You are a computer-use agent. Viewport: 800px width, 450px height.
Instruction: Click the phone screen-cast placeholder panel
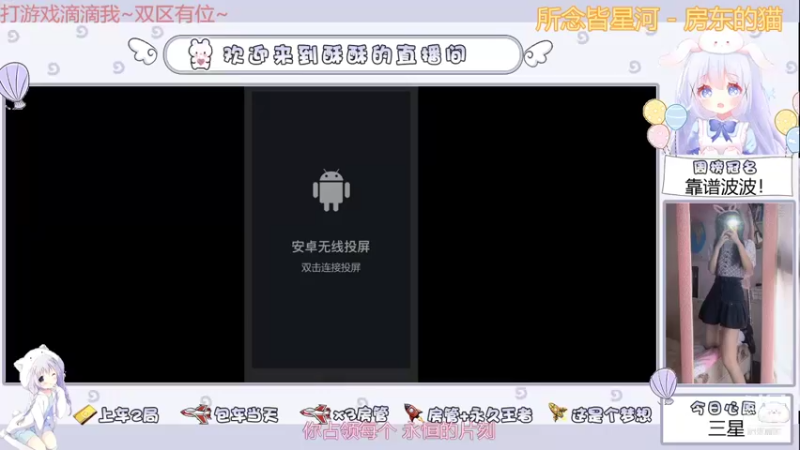(331, 234)
